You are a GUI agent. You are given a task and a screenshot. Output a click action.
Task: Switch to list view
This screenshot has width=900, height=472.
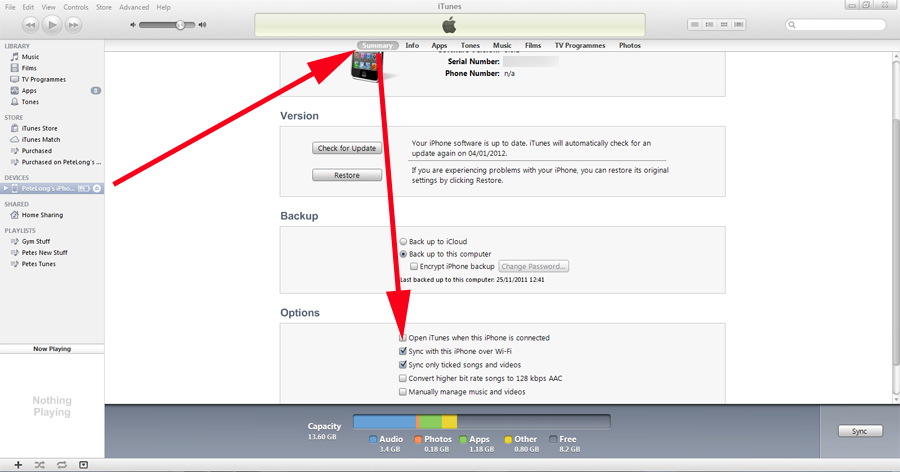[695, 25]
